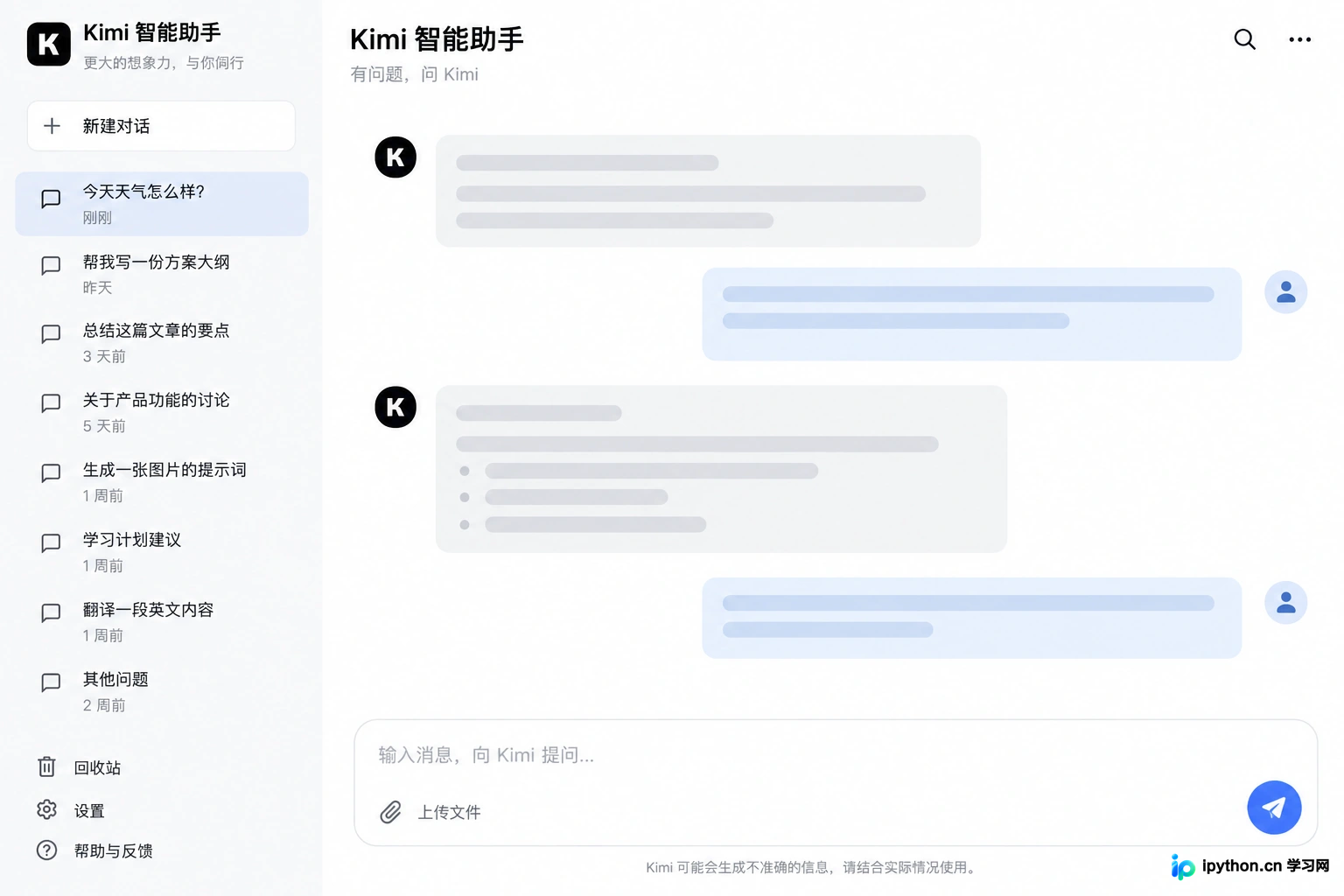The width and height of the screenshot is (1344, 896).
Task: Click the timestamp 3 天前
Action: point(104,357)
